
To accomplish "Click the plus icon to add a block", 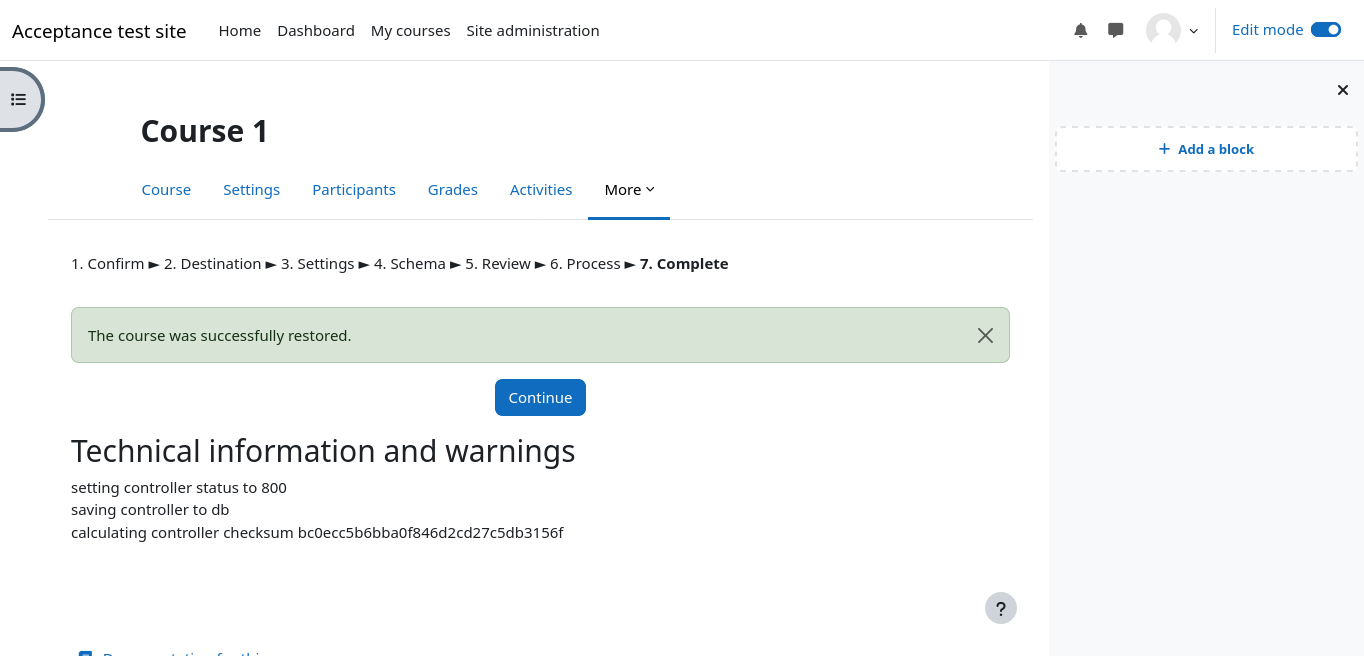I will (1164, 149).
